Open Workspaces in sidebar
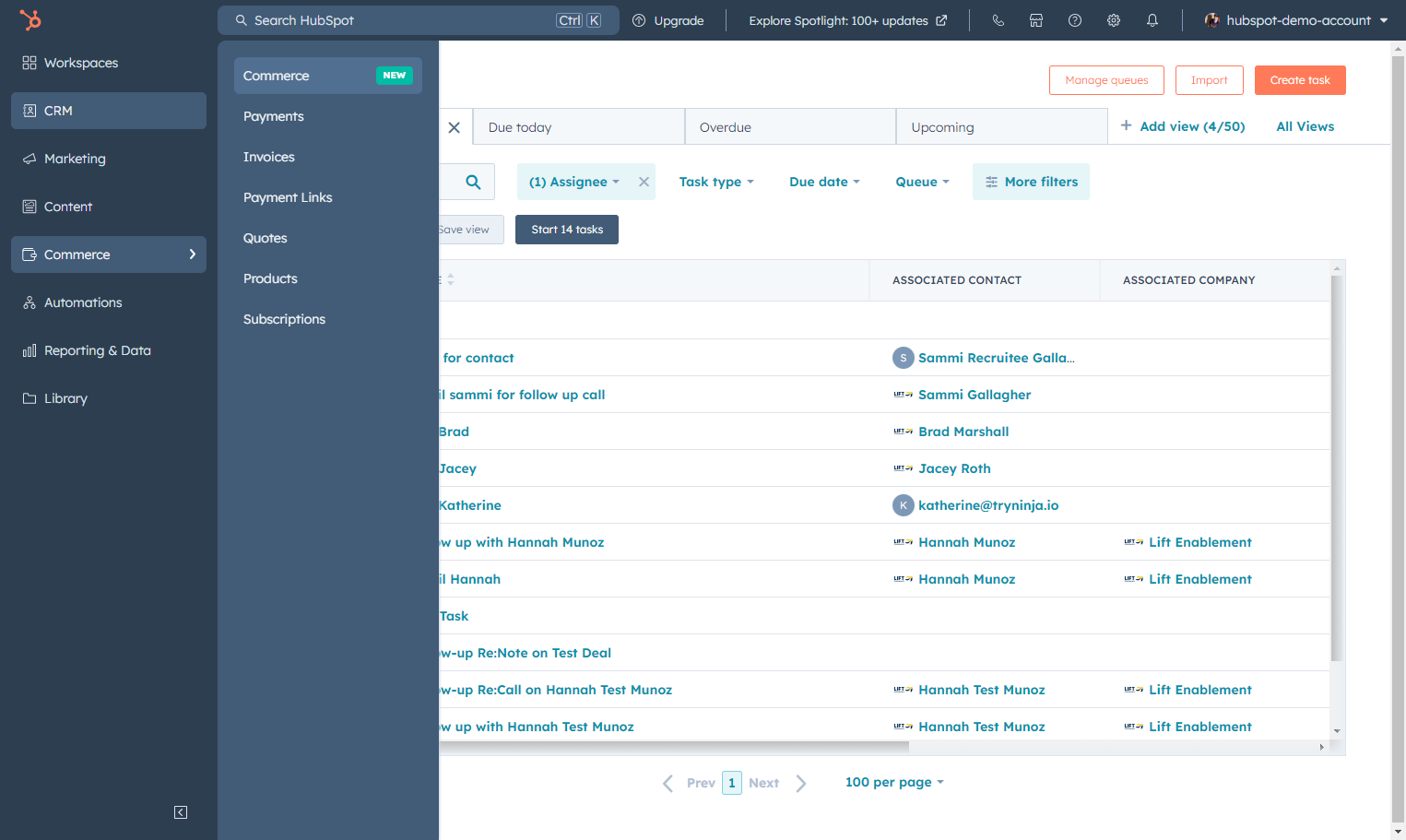 pos(109,63)
